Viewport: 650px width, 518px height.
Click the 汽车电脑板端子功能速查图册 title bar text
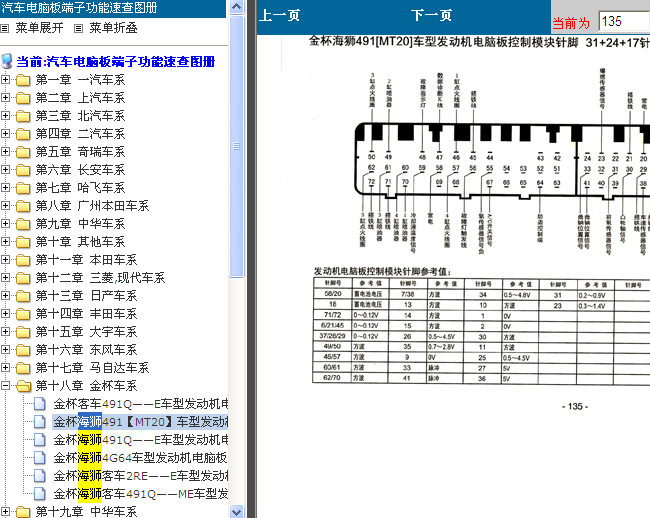79,7
